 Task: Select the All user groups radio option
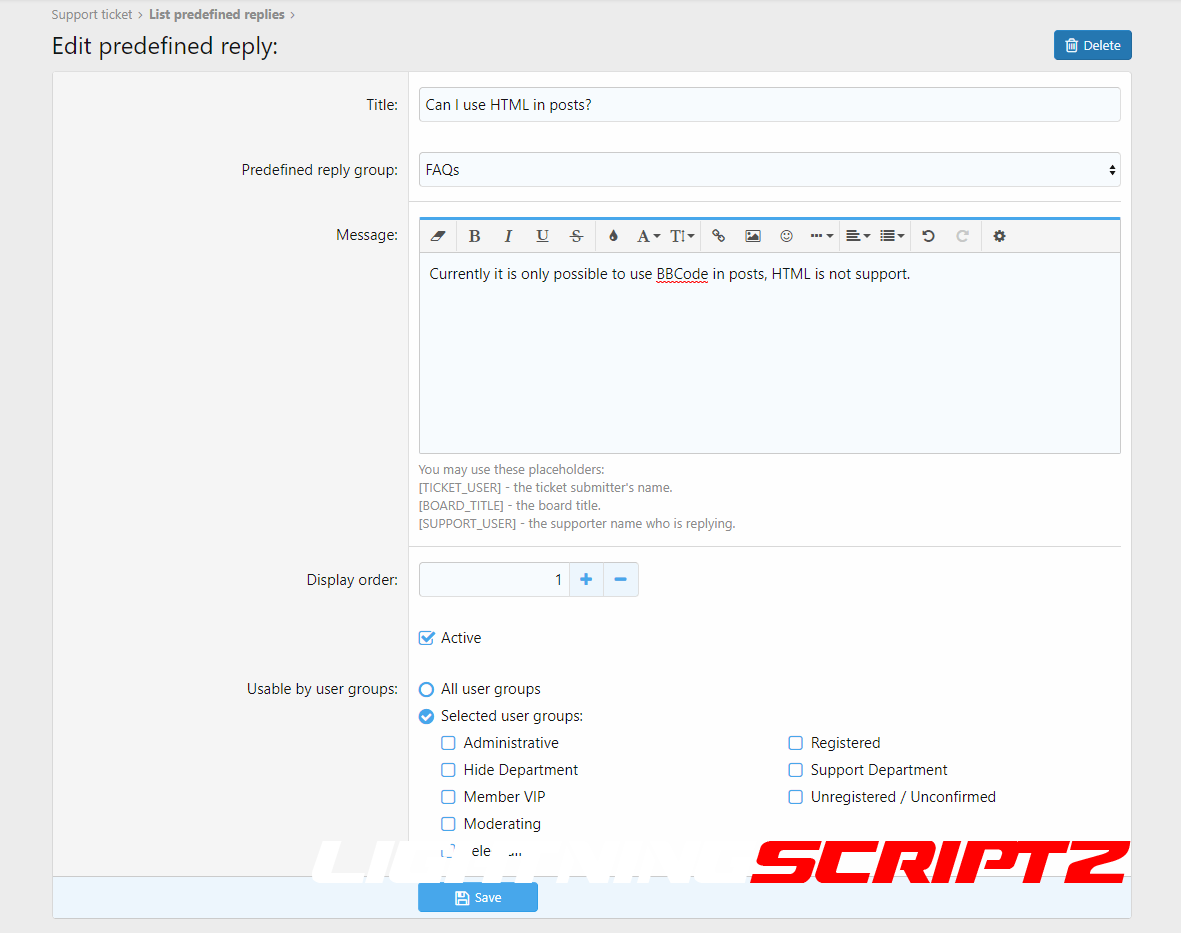(427, 689)
